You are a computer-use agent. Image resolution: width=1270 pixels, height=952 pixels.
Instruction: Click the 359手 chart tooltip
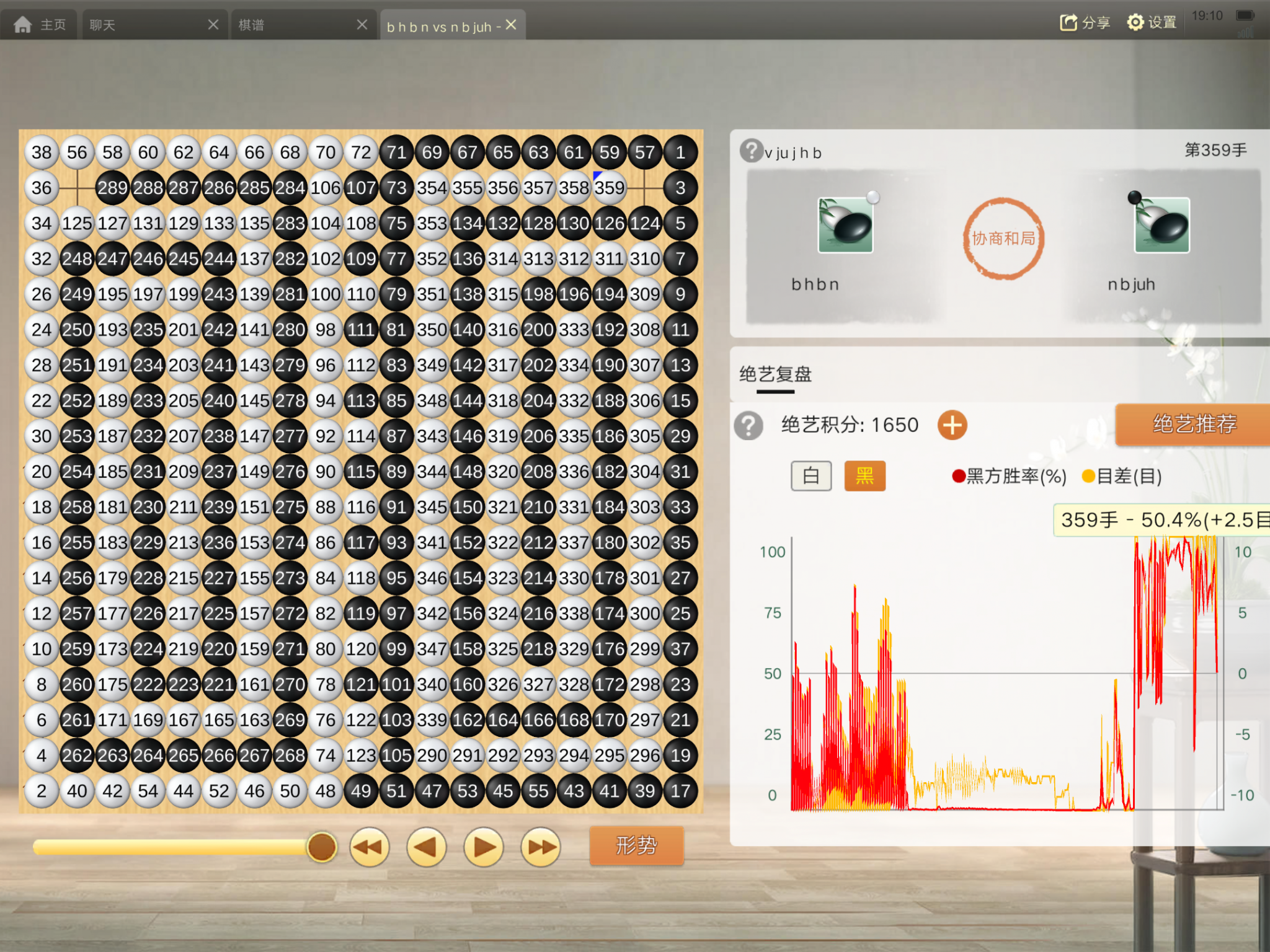pos(1161,519)
